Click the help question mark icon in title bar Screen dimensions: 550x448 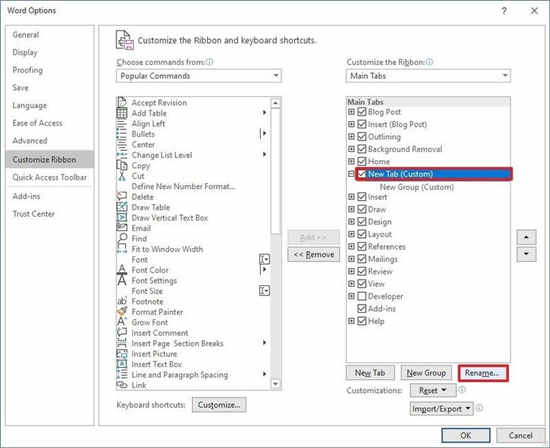[504, 11]
